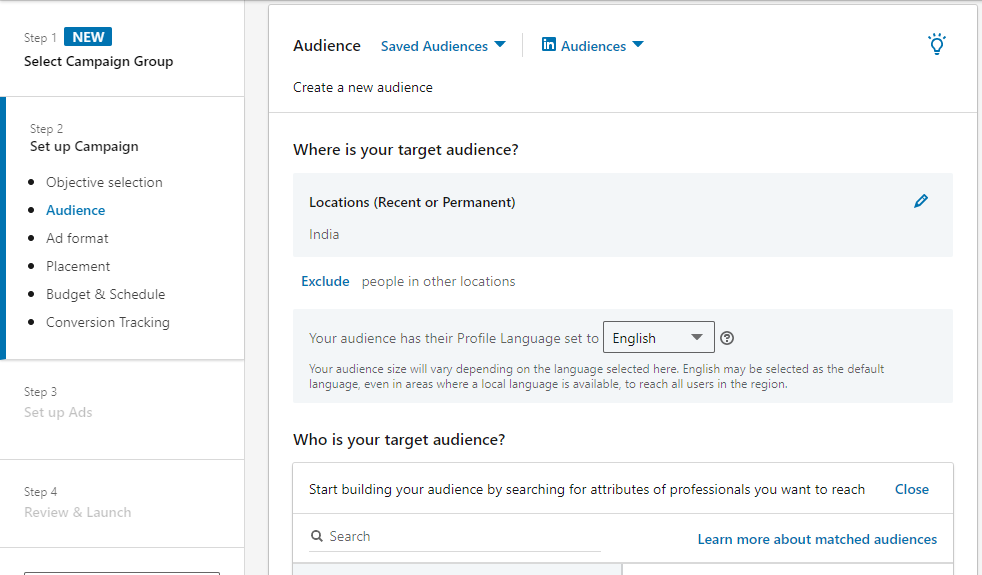Open the Saved Audiences dropdown

tap(443, 46)
